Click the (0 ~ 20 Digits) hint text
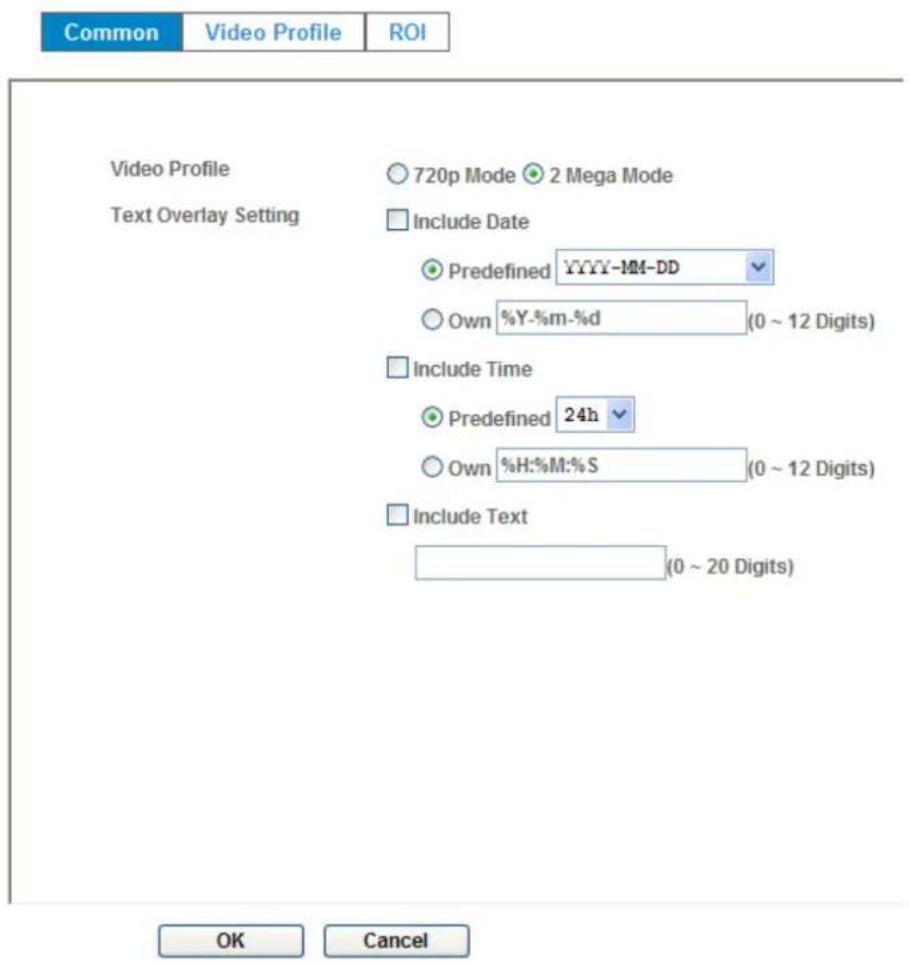910x965 pixels. 730,566
